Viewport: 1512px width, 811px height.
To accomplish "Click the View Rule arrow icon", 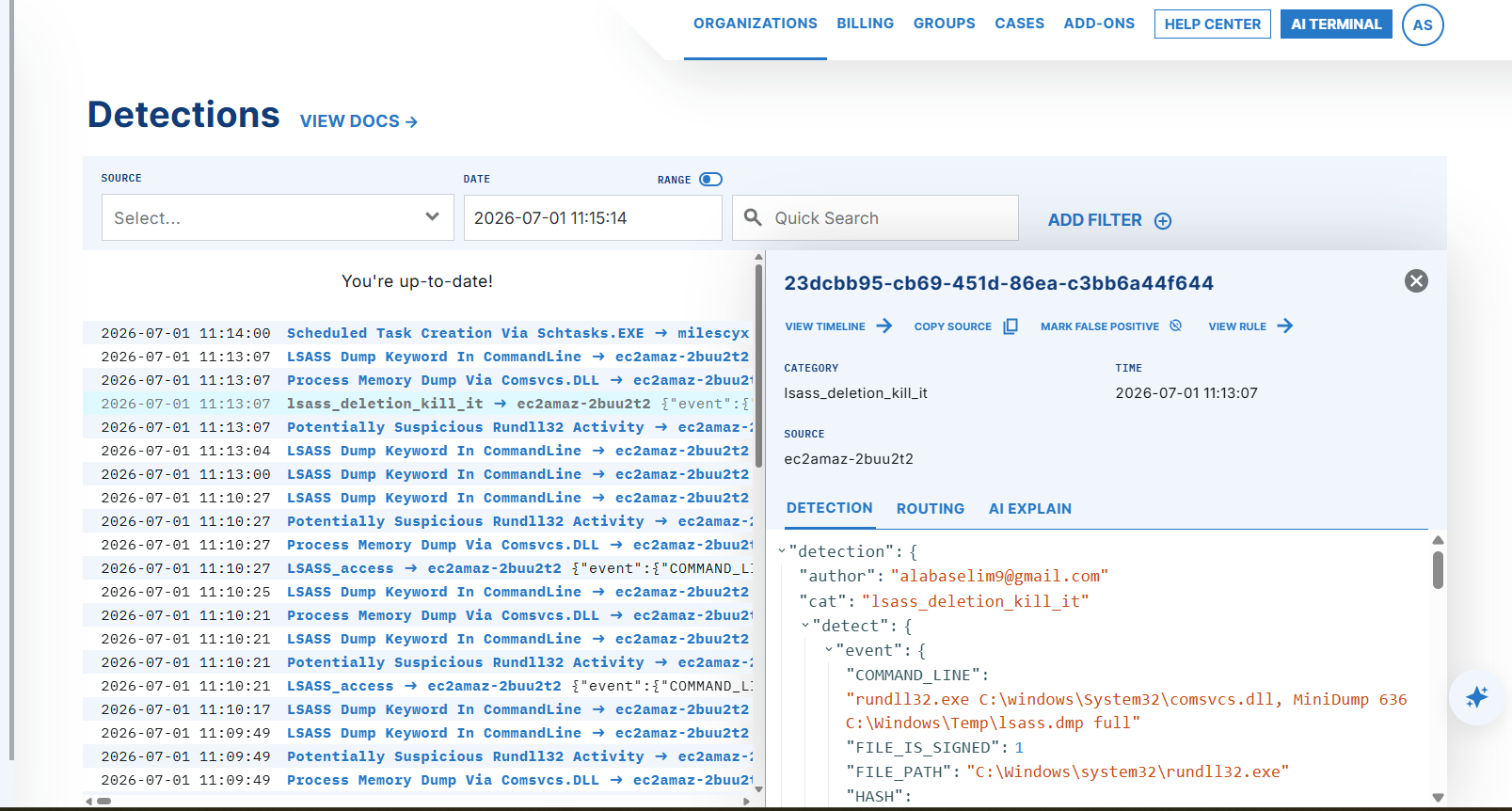I will point(1284,326).
